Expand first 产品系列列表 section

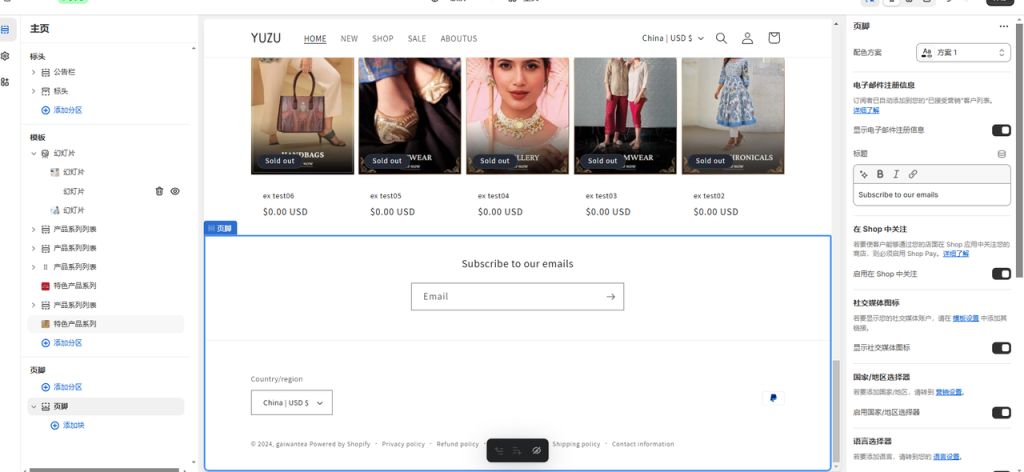click(33, 230)
